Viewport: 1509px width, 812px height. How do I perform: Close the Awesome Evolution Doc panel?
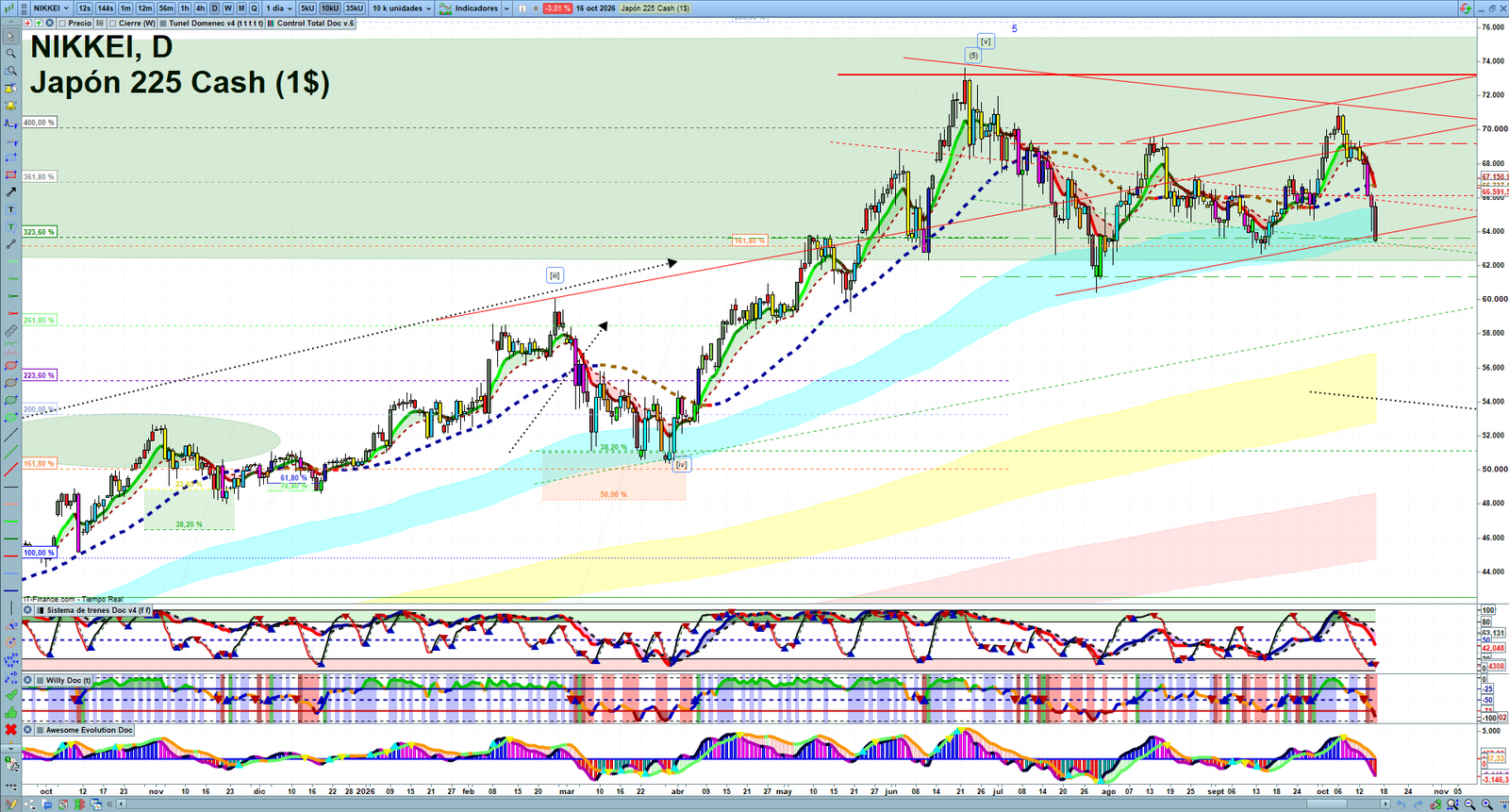point(28,730)
